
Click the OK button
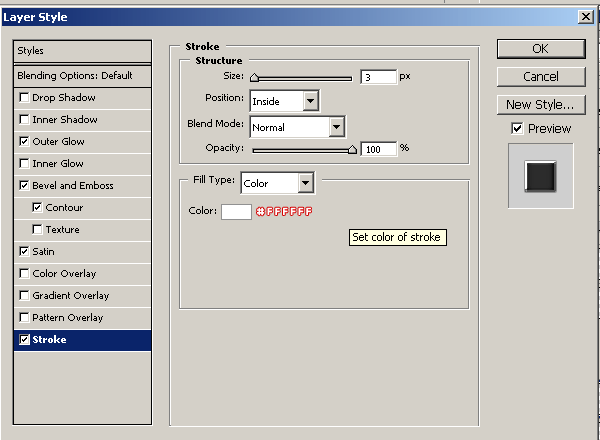(540, 48)
